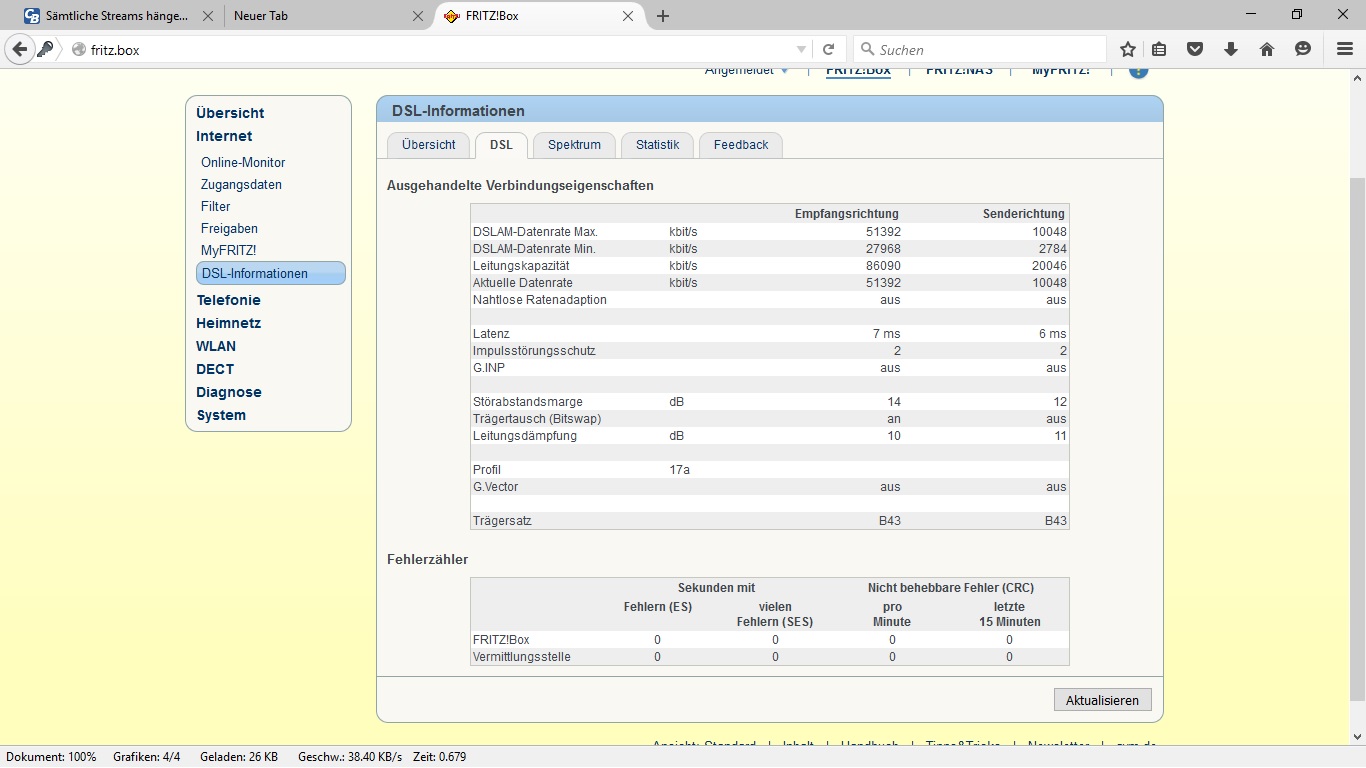Switch to the Statistik tab
Viewport: 1366px width, 768px height.
tap(657, 145)
